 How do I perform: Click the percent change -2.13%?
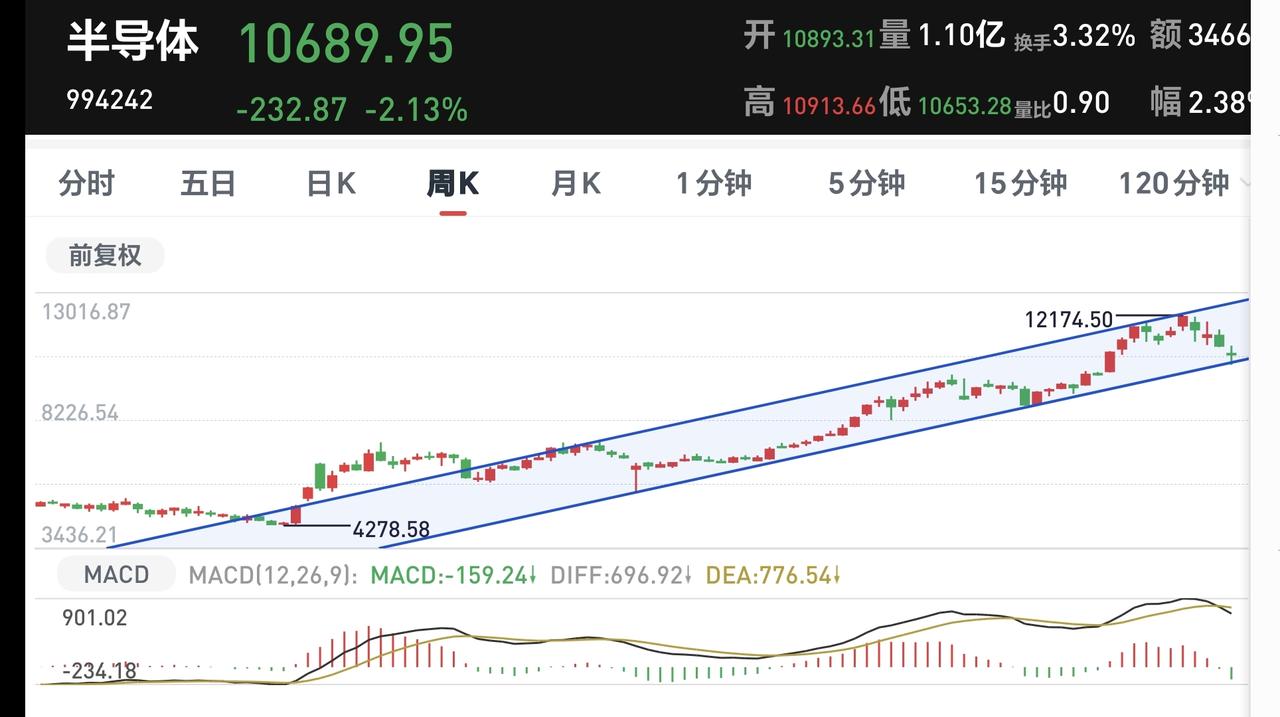tap(416, 109)
